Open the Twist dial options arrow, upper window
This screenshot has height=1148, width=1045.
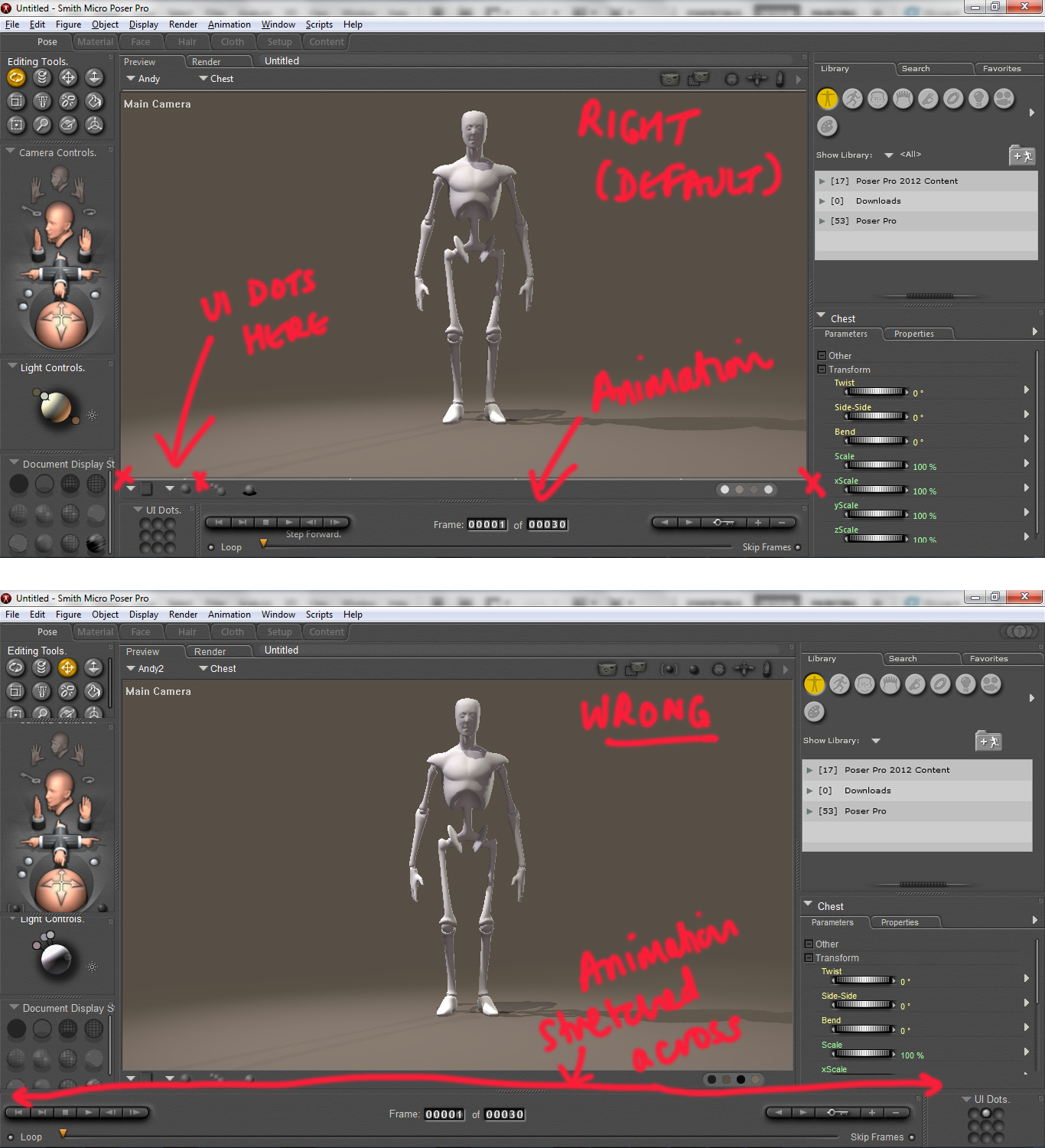[x=1027, y=390]
